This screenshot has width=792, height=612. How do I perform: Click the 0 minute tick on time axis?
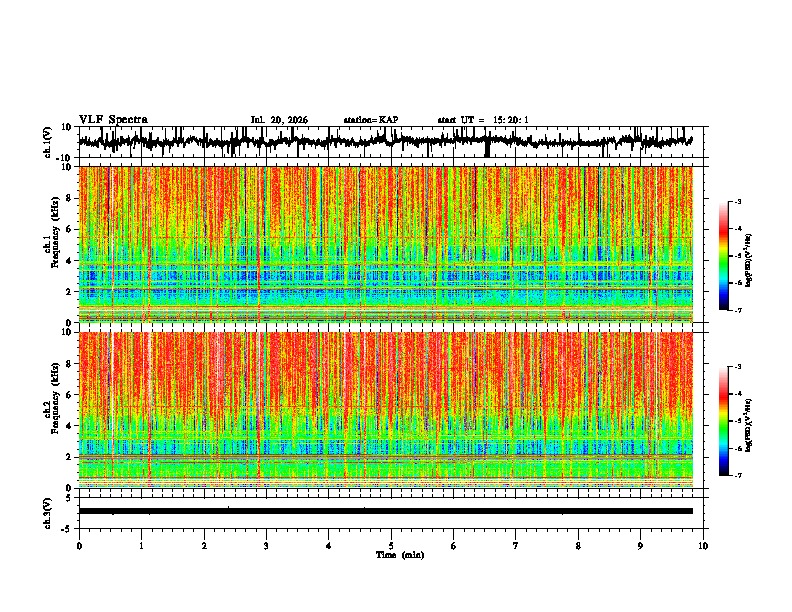click(79, 546)
